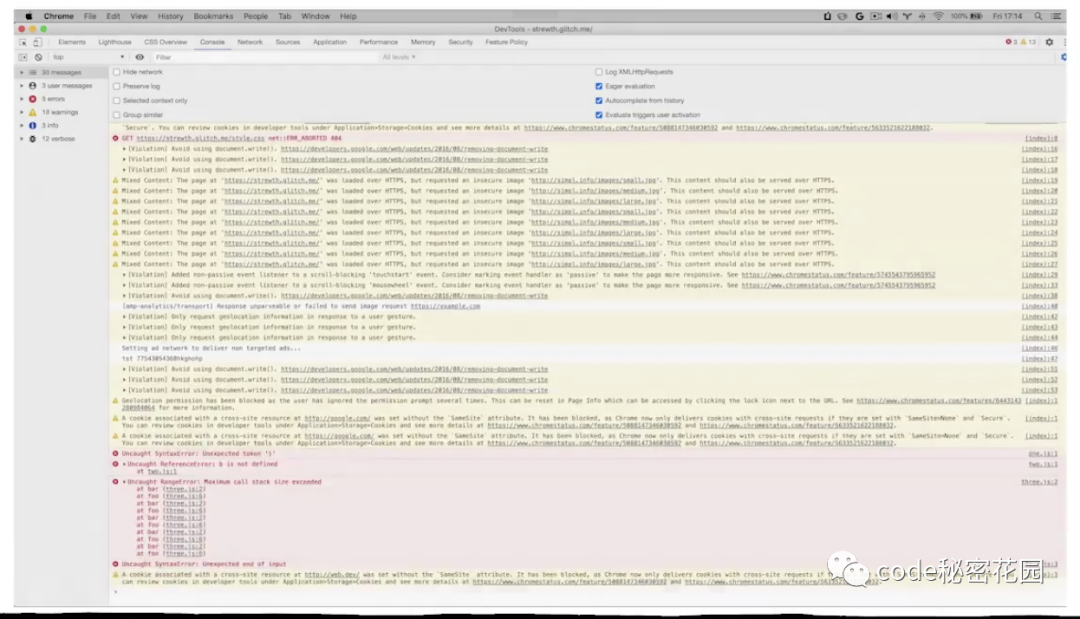The height and width of the screenshot is (619, 1080).
Task: Click the volume icon in menu bar
Action: [x=891, y=16]
